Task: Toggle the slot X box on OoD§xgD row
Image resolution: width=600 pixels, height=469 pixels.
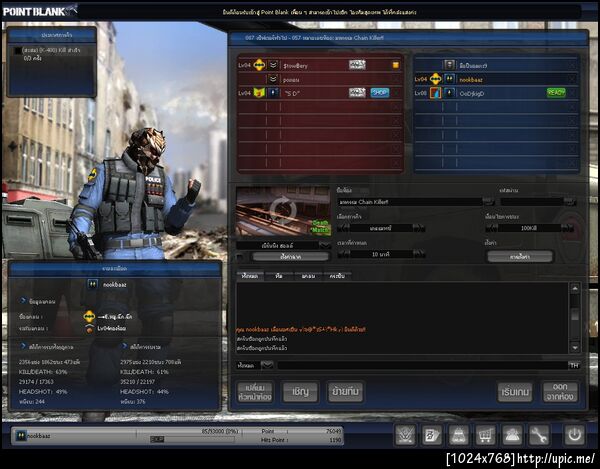Action: pyautogui.click(x=572, y=93)
